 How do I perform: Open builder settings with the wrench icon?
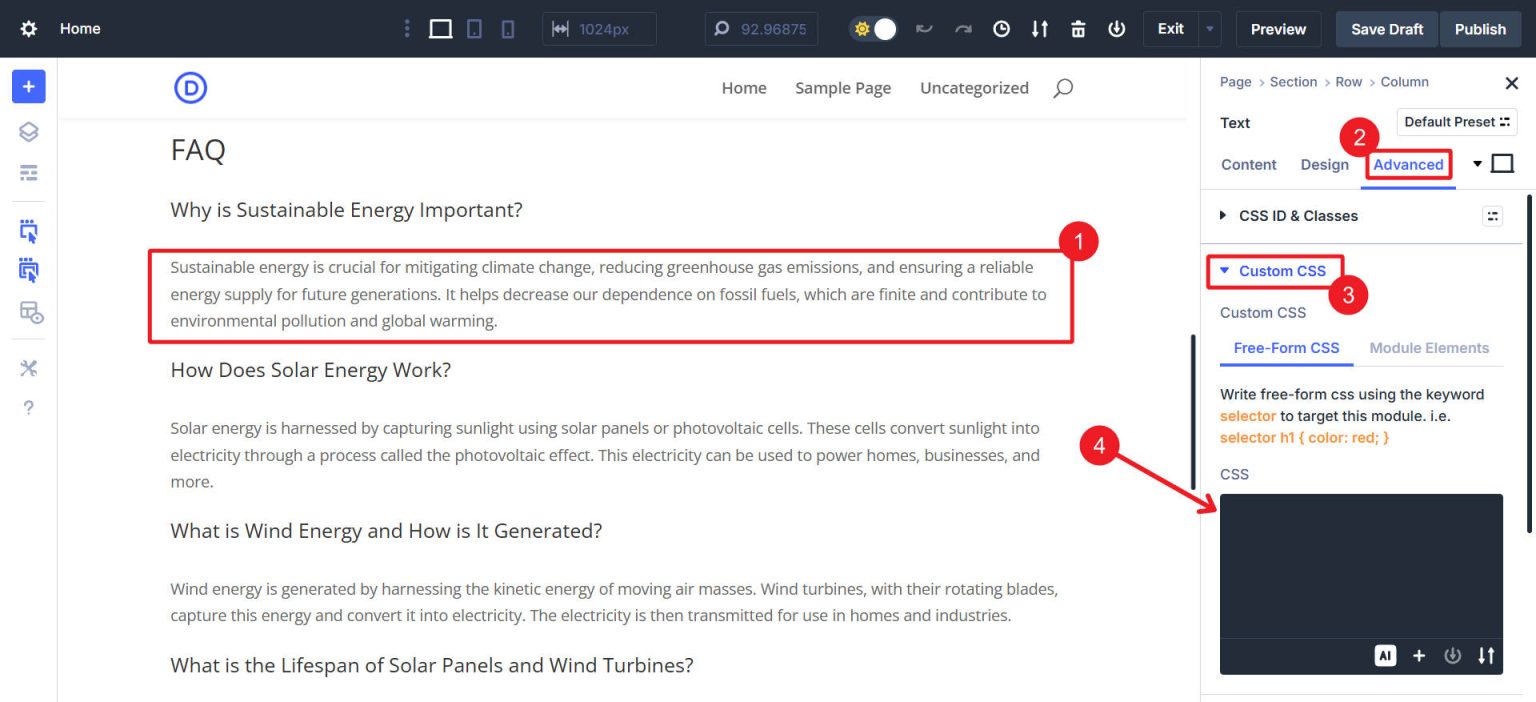(28, 367)
